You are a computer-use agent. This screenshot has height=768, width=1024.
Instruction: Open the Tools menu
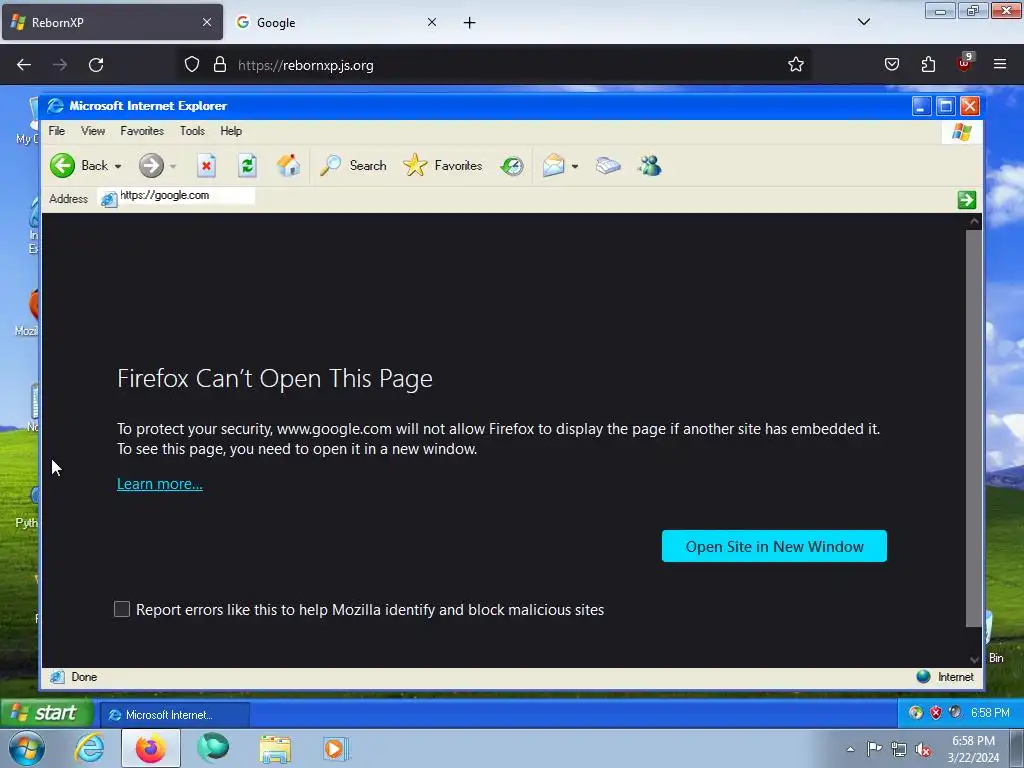click(192, 131)
